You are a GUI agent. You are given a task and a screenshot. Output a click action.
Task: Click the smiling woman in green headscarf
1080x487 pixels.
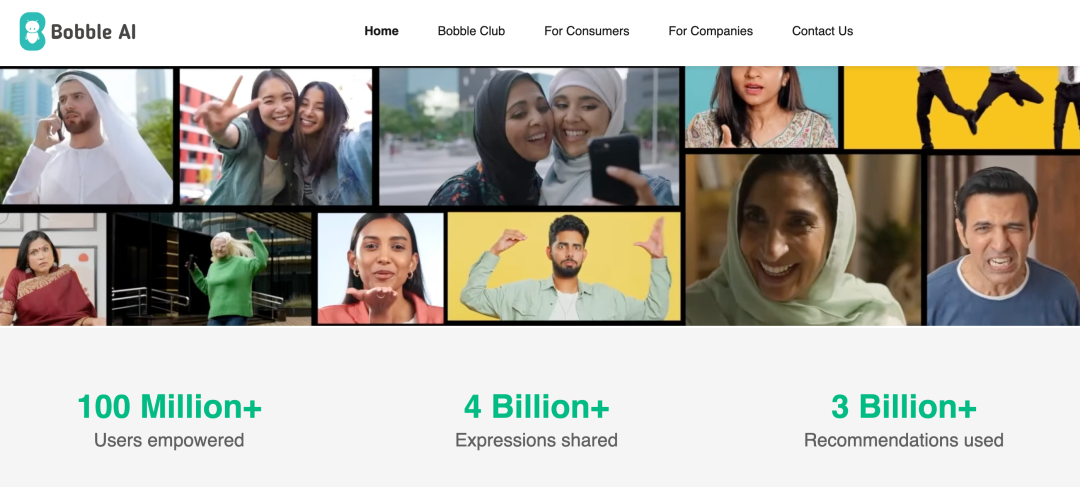(803, 240)
